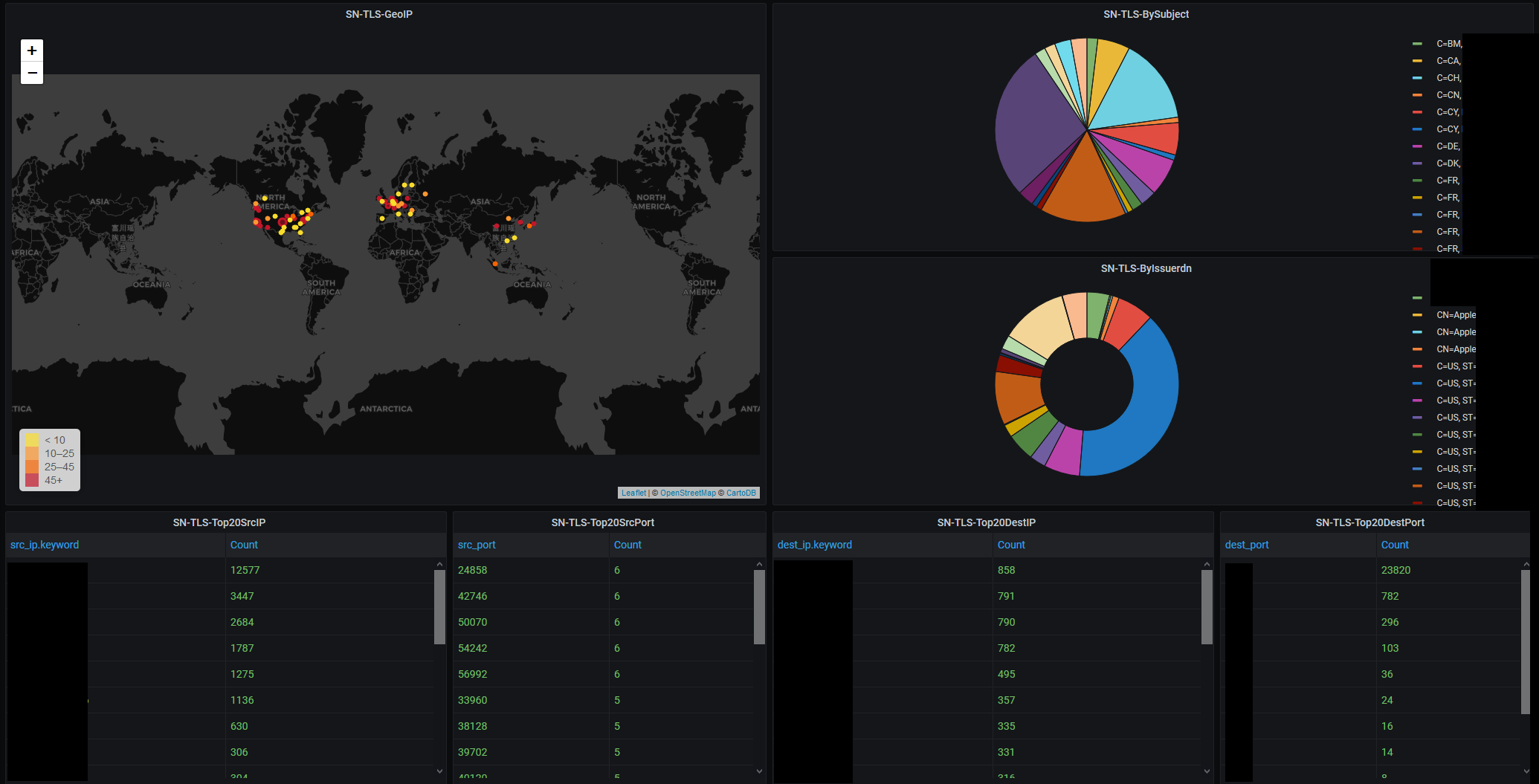Click source port 39702 in Top20SrcPort
The width and height of the screenshot is (1539, 784).
pyautogui.click(x=473, y=752)
